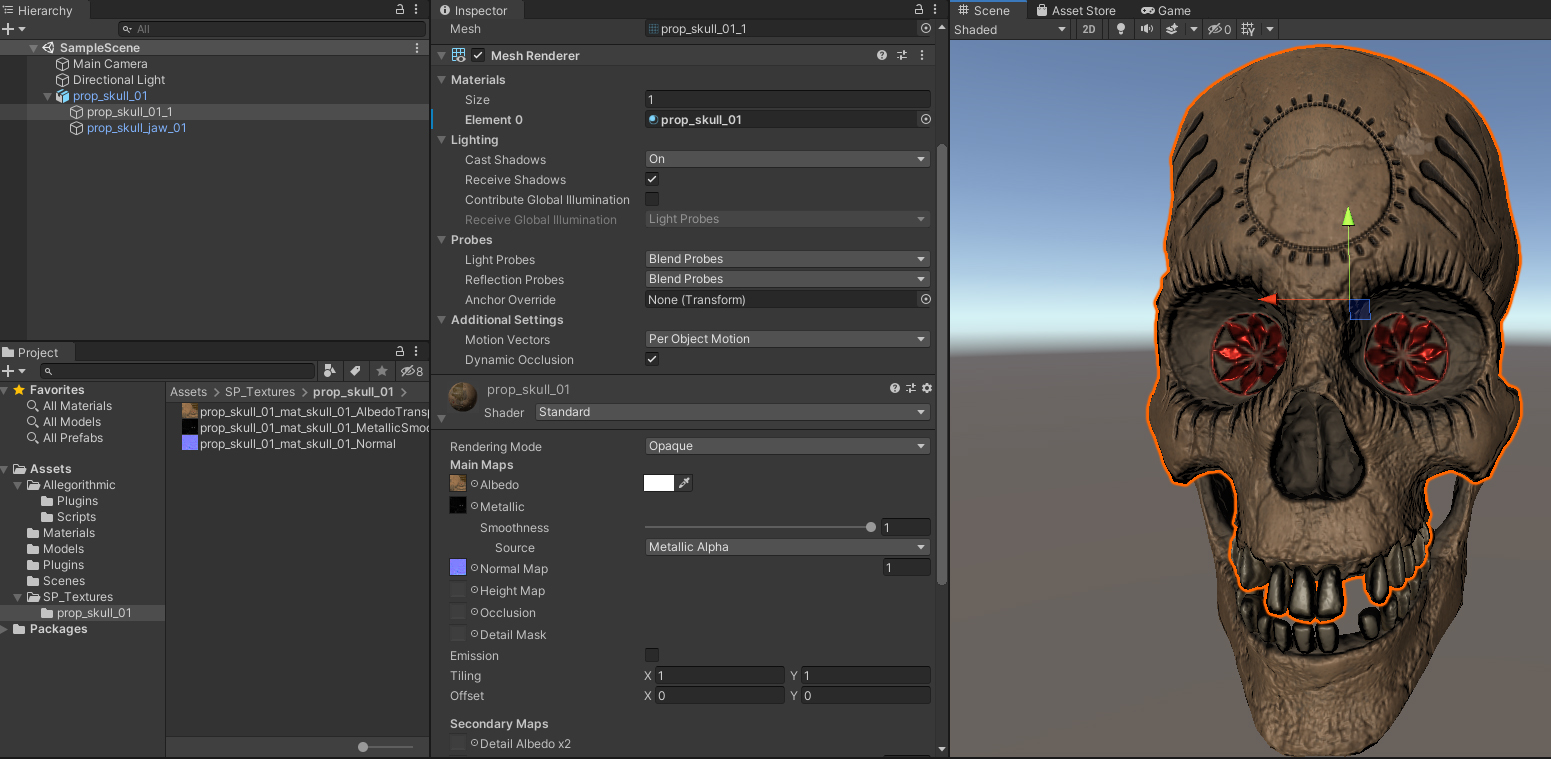Viewport: 1551px width, 759px height.
Task: Open the Cast Shadows dropdown
Action: pos(787,160)
